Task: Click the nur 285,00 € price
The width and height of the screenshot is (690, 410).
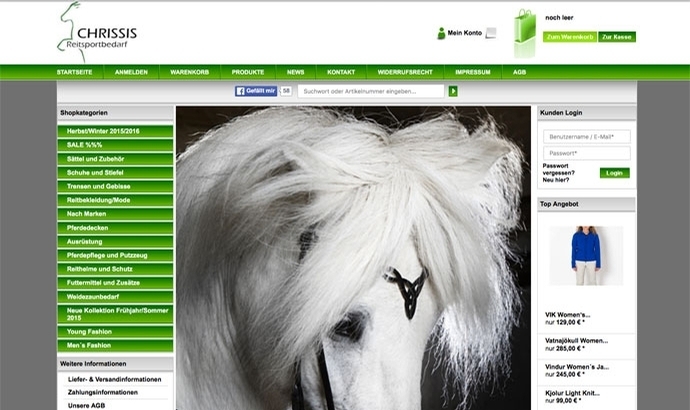Action: (x=565, y=348)
